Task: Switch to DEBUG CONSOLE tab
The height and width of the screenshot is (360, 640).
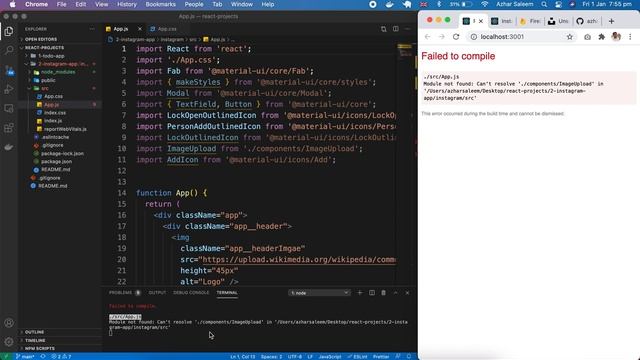Action: coord(191,293)
